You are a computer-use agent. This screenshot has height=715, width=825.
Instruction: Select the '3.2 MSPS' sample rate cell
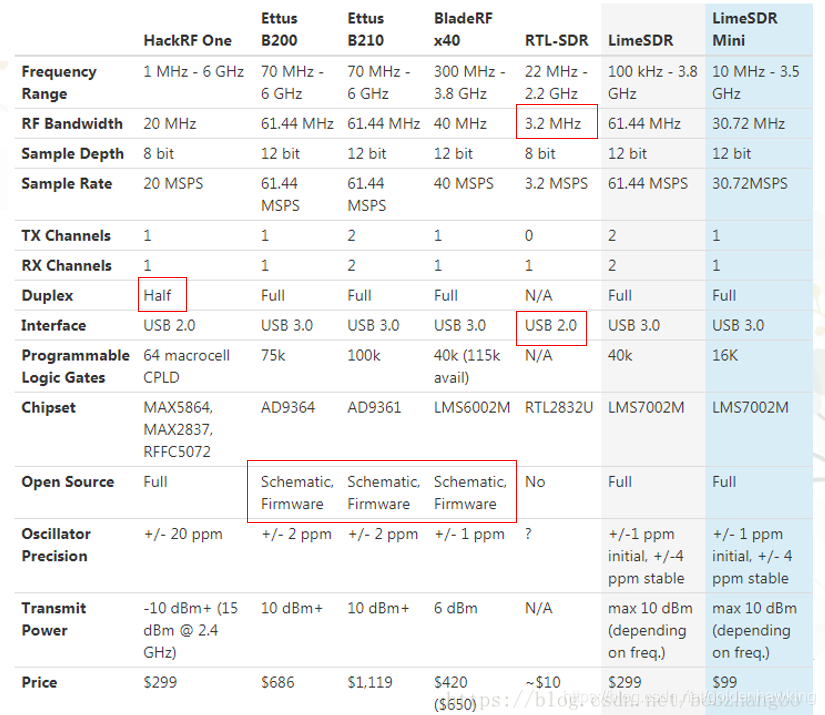pyautogui.click(x=556, y=184)
